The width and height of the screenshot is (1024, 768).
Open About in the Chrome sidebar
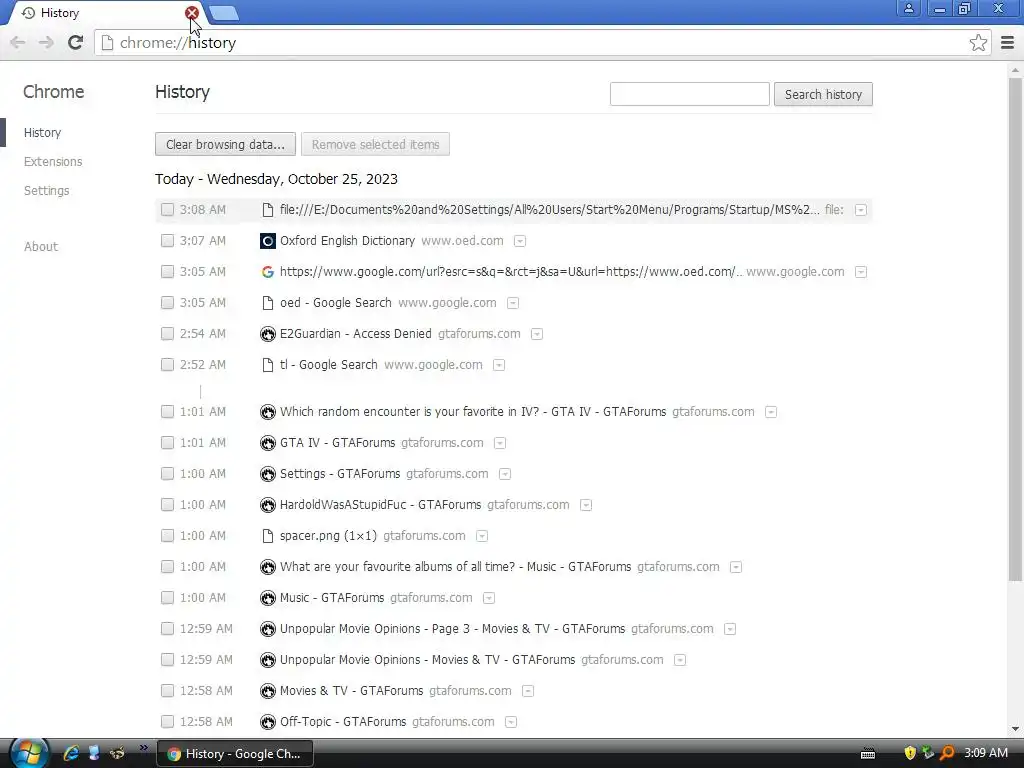(x=41, y=247)
